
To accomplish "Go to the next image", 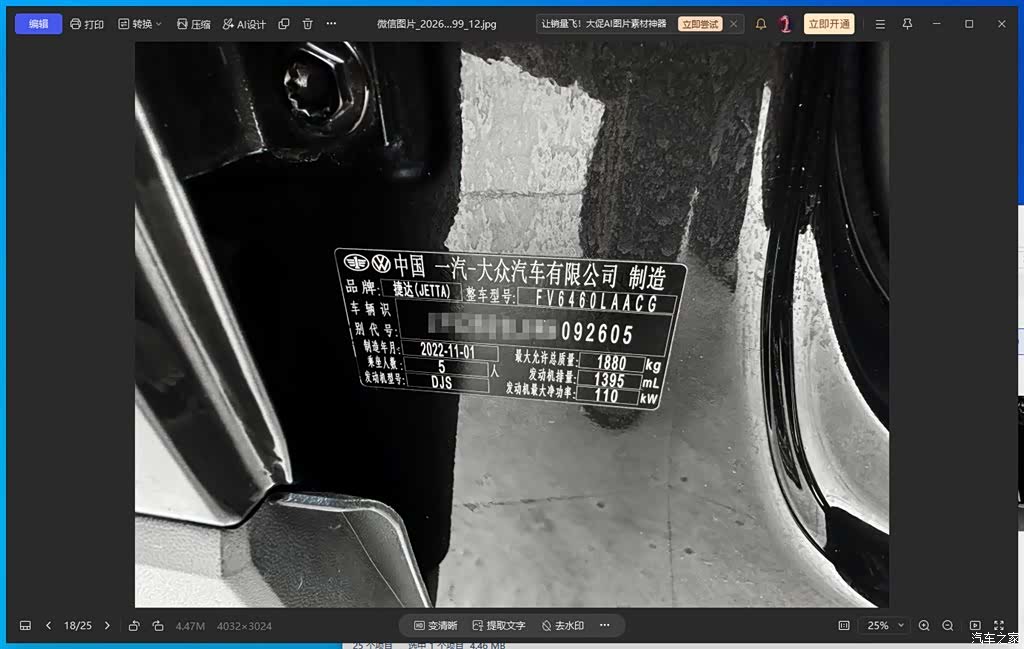I will [x=107, y=625].
